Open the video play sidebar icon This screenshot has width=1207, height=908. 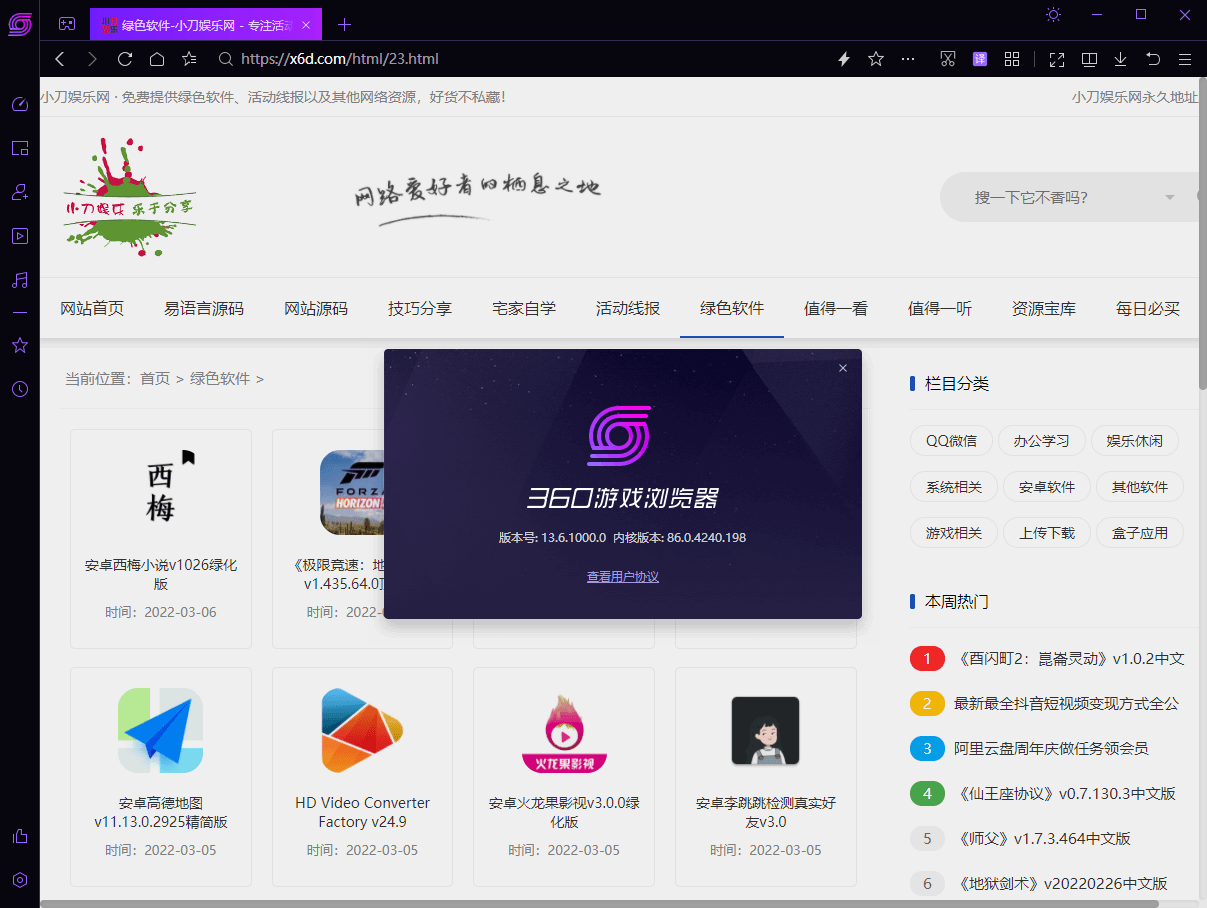point(20,236)
